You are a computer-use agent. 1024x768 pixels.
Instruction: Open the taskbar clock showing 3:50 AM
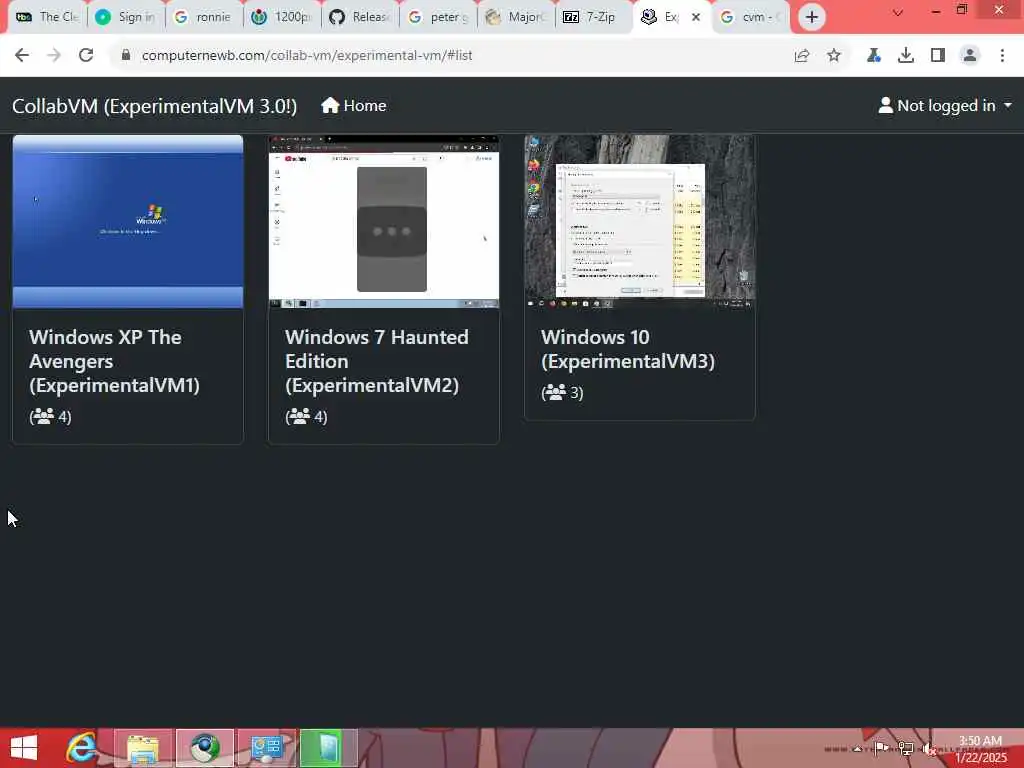coord(981,749)
